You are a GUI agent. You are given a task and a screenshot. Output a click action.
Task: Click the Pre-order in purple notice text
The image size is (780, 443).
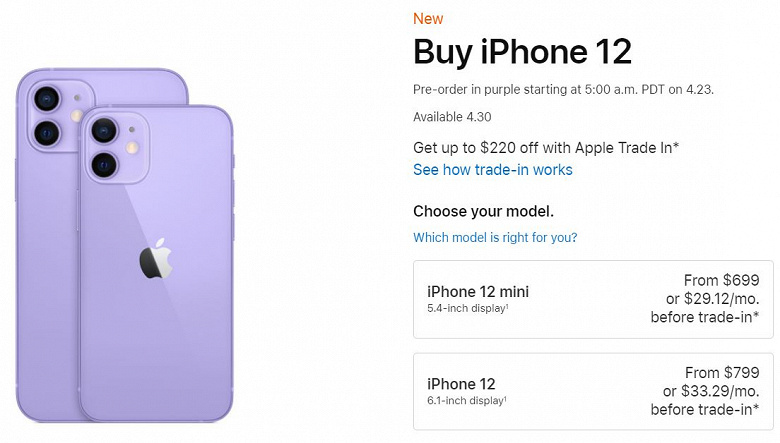[x=563, y=89]
